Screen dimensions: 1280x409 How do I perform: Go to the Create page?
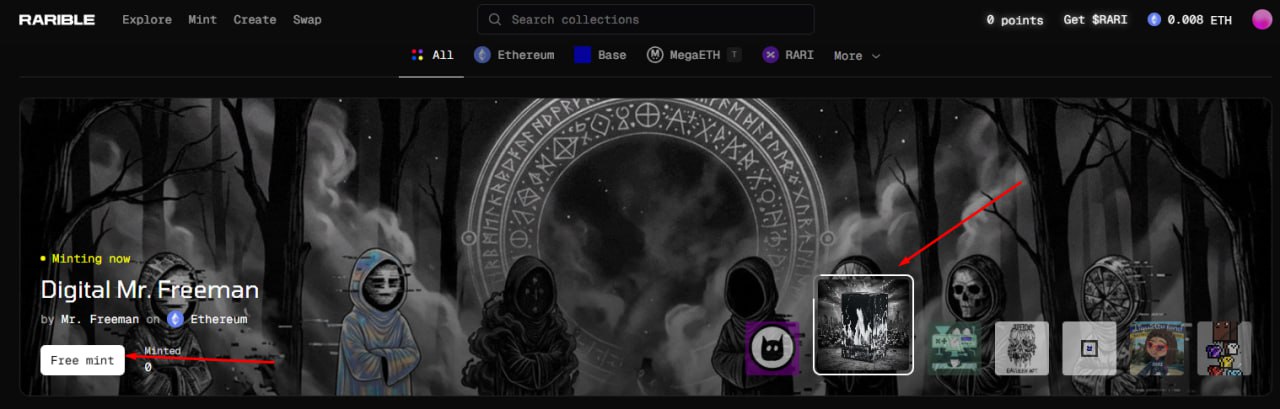point(255,20)
